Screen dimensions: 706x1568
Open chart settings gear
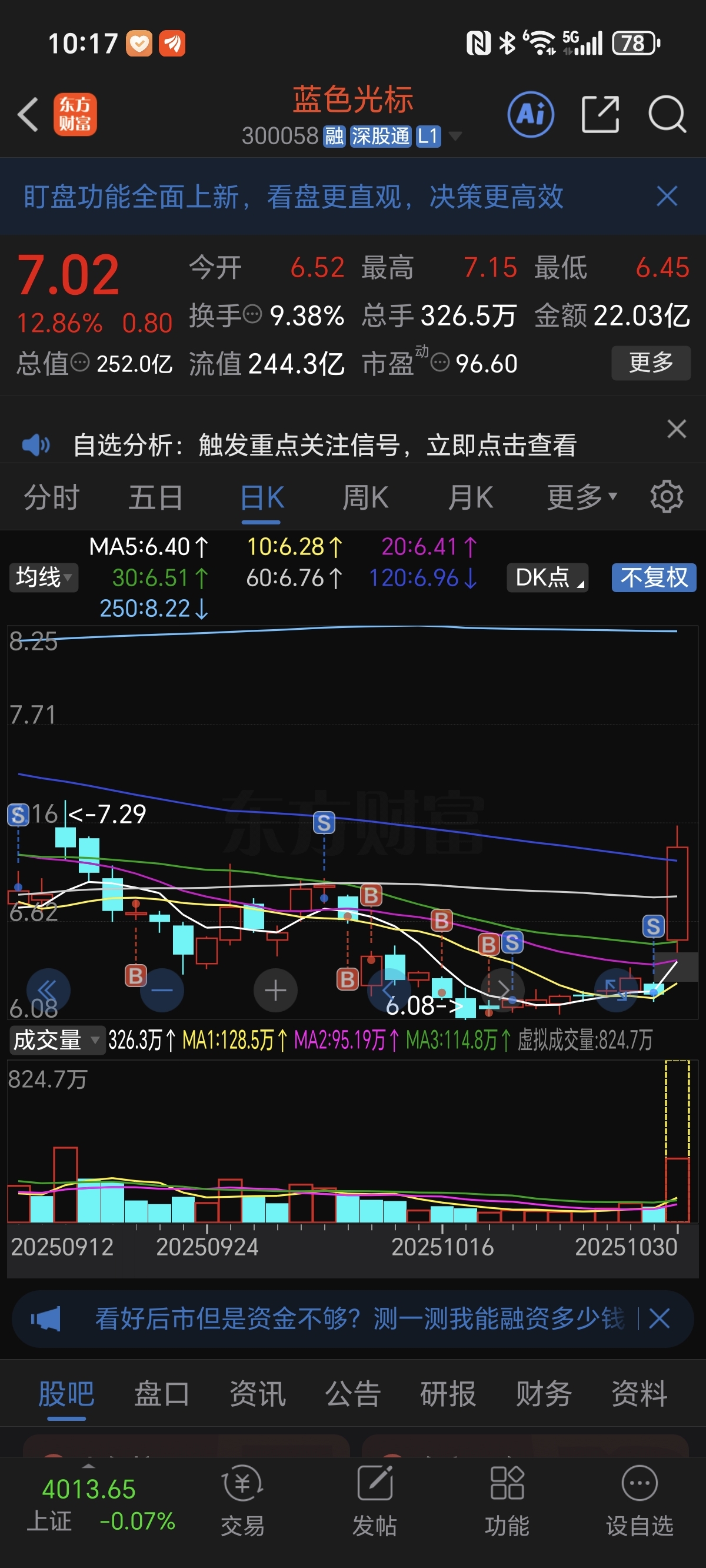[667, 497]
